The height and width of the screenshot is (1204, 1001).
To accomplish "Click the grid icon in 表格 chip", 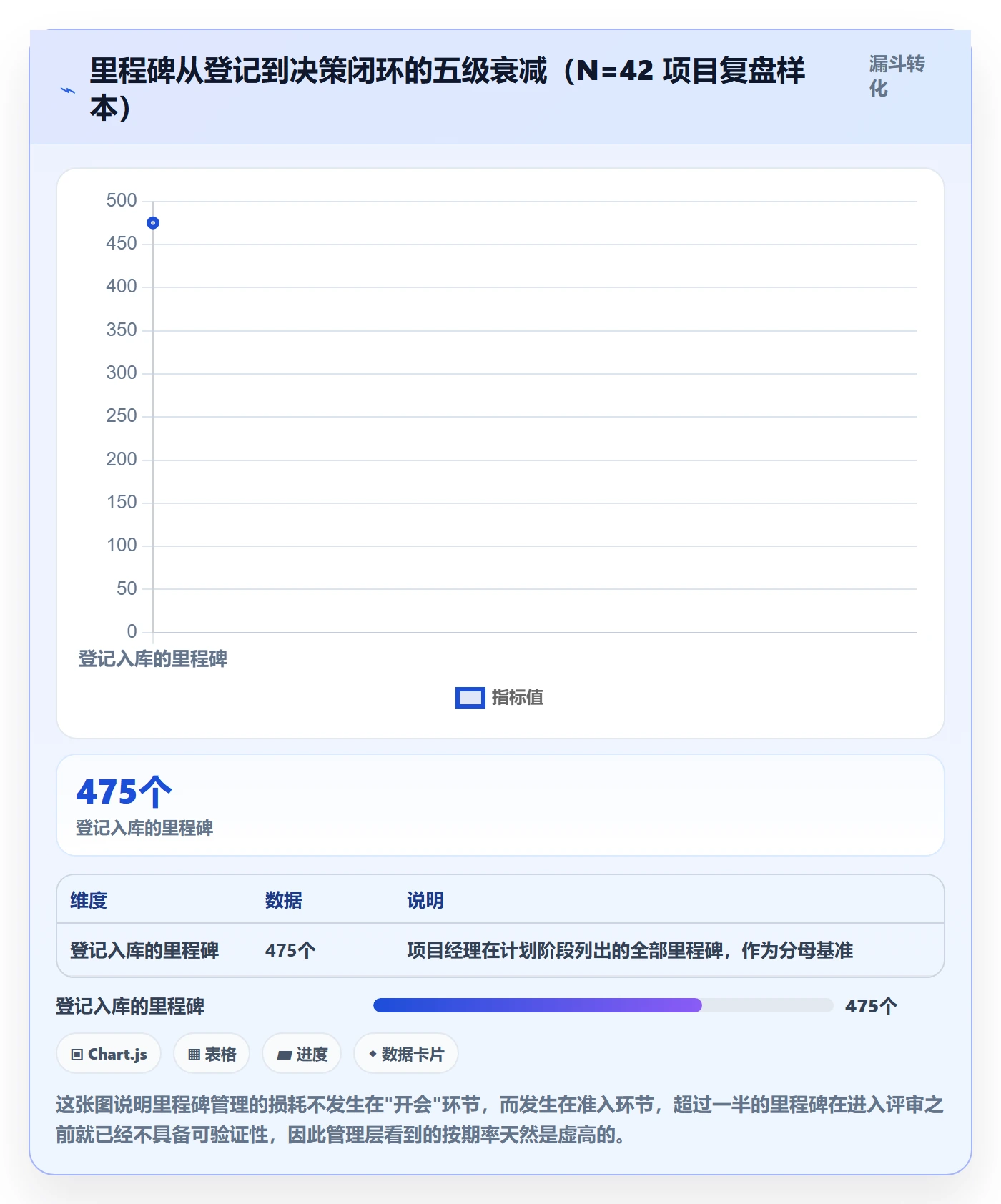I will (194, 1055).
